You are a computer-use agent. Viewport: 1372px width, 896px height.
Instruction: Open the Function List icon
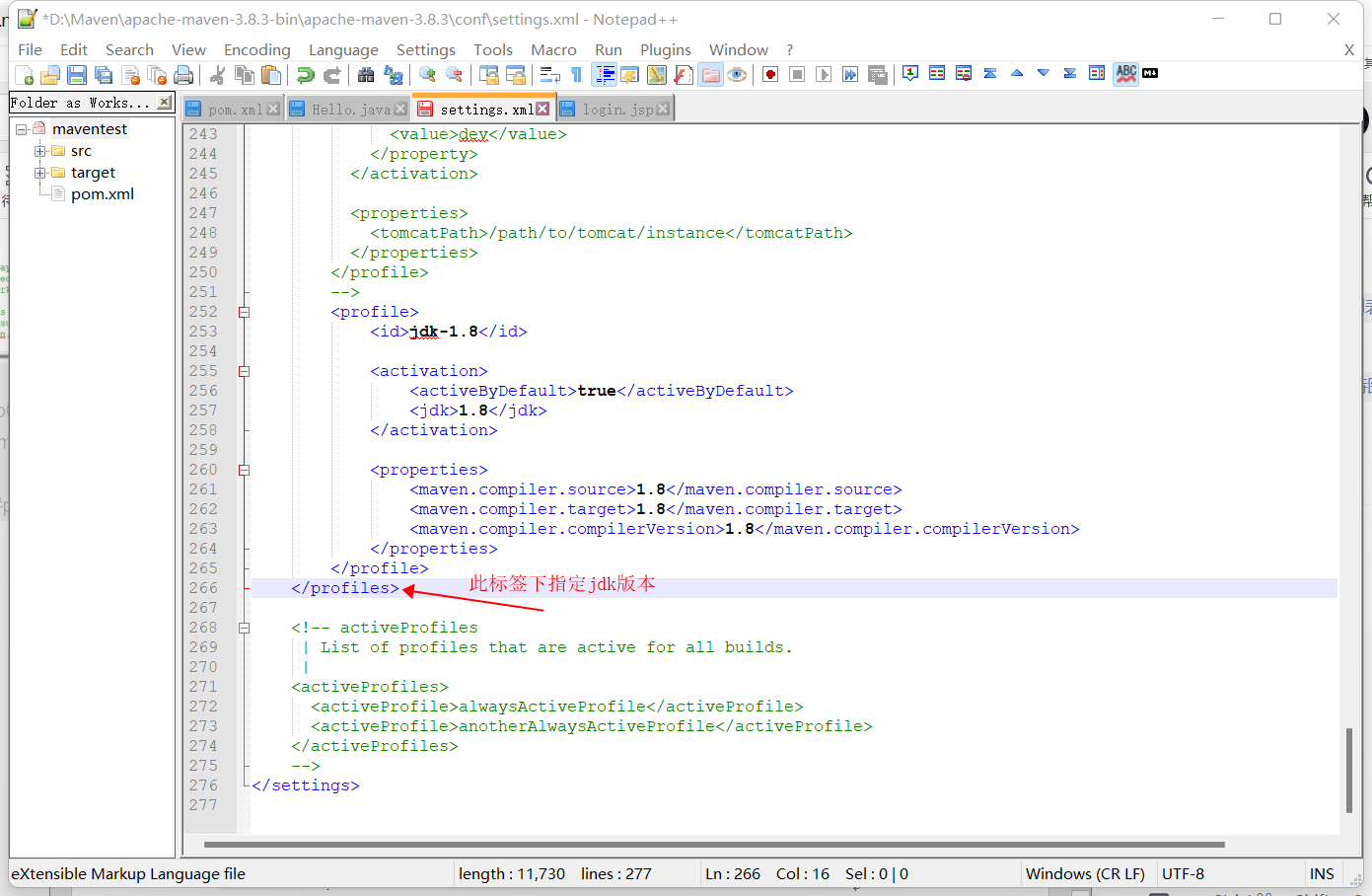tap(683, 75)
